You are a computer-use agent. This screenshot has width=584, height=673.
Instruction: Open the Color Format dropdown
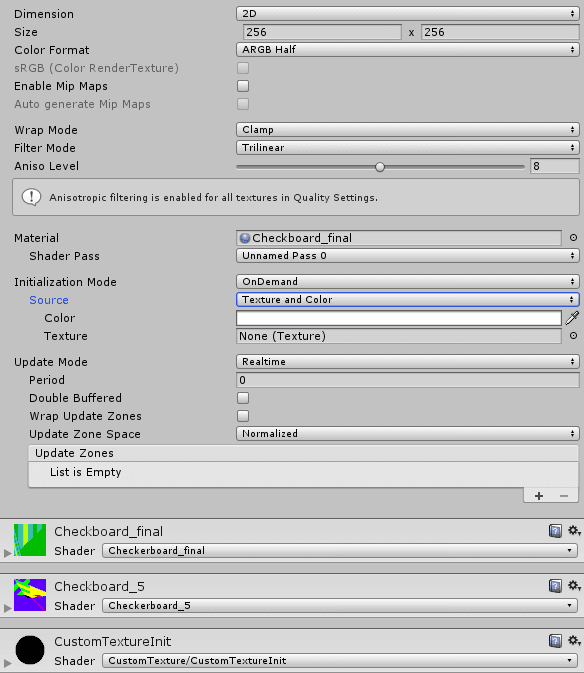pyautogui.click(x=408, y=50)
